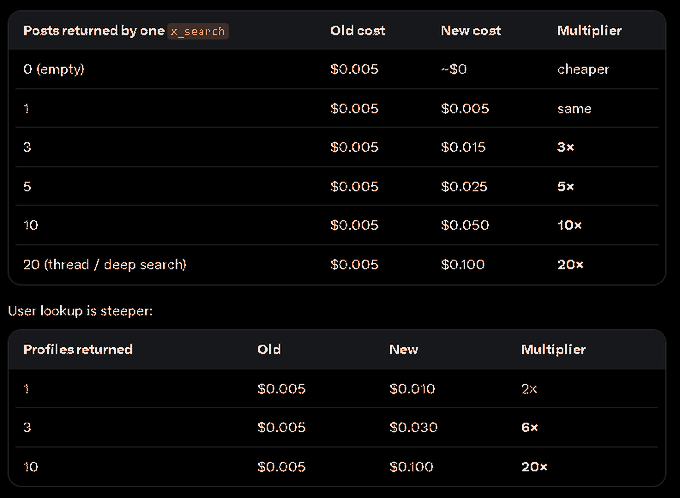The image size is (680, 498).
Task: Click '1' label in the profiles returned column
Action: coord(26,389)
